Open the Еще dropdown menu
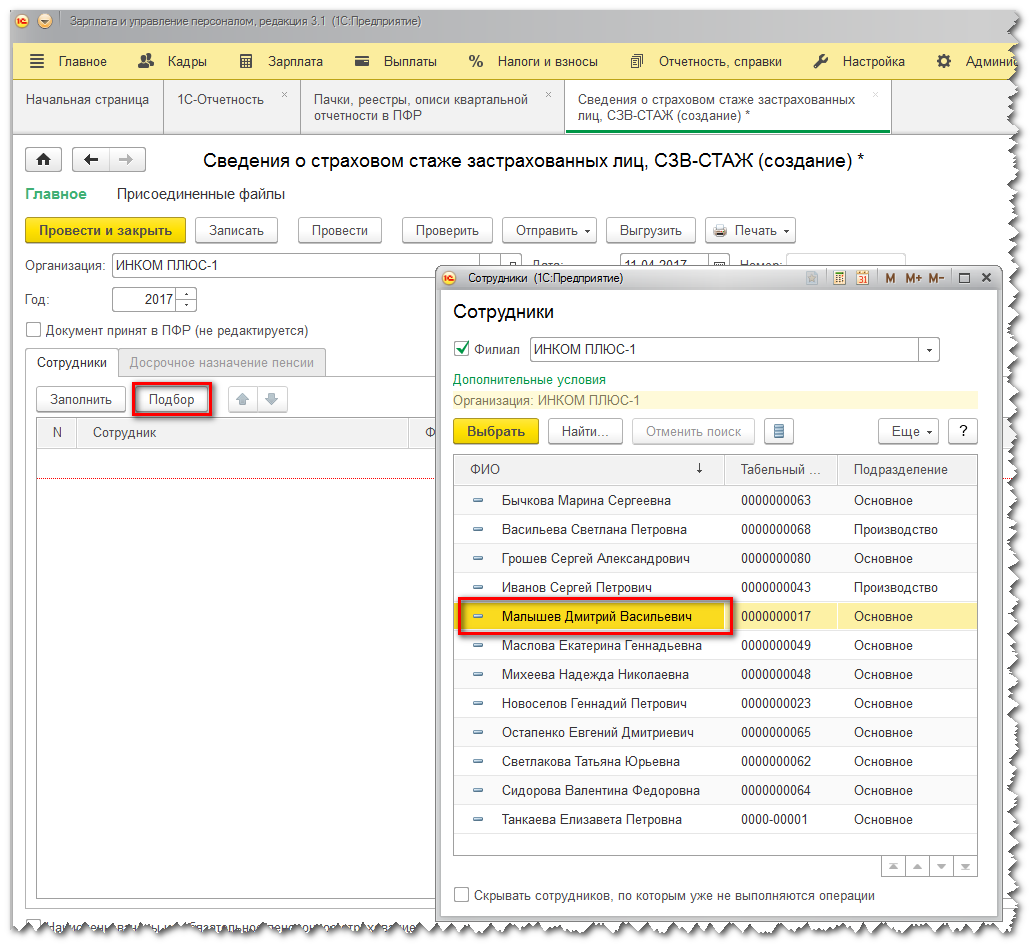1036x950 pixels. click(x=908, y=431)
